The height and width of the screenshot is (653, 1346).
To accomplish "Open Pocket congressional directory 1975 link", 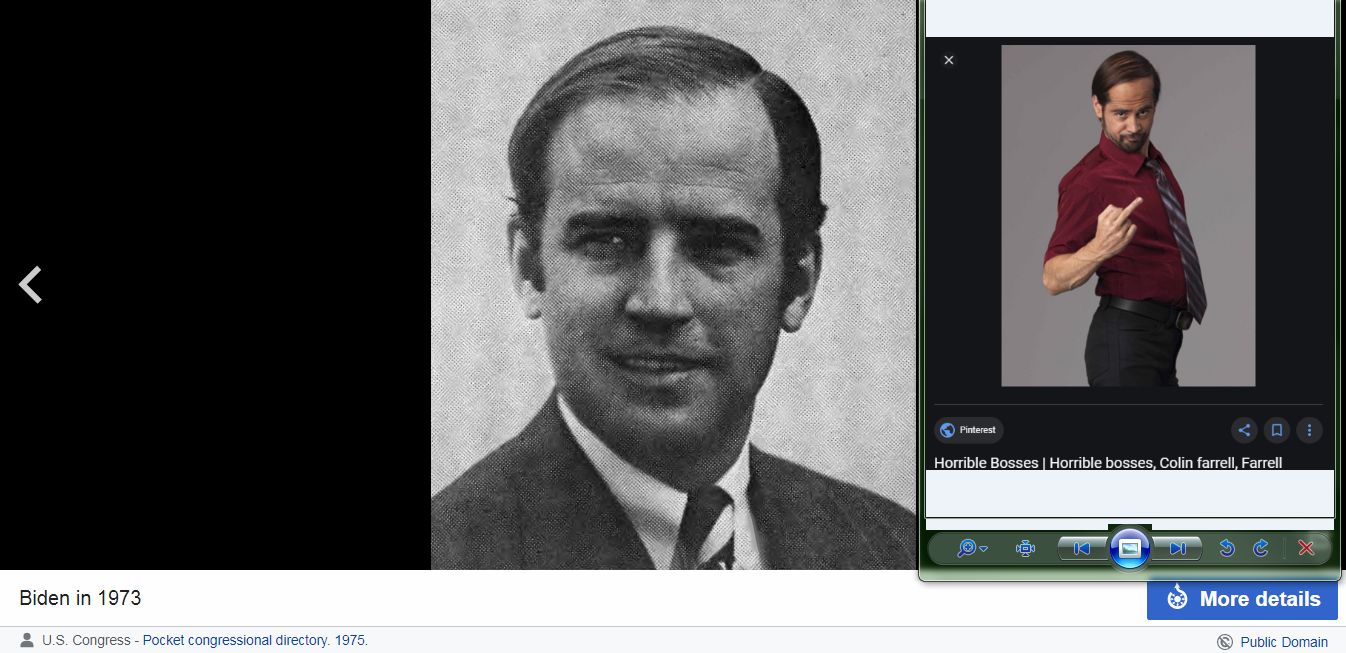I will pos(255,640).
